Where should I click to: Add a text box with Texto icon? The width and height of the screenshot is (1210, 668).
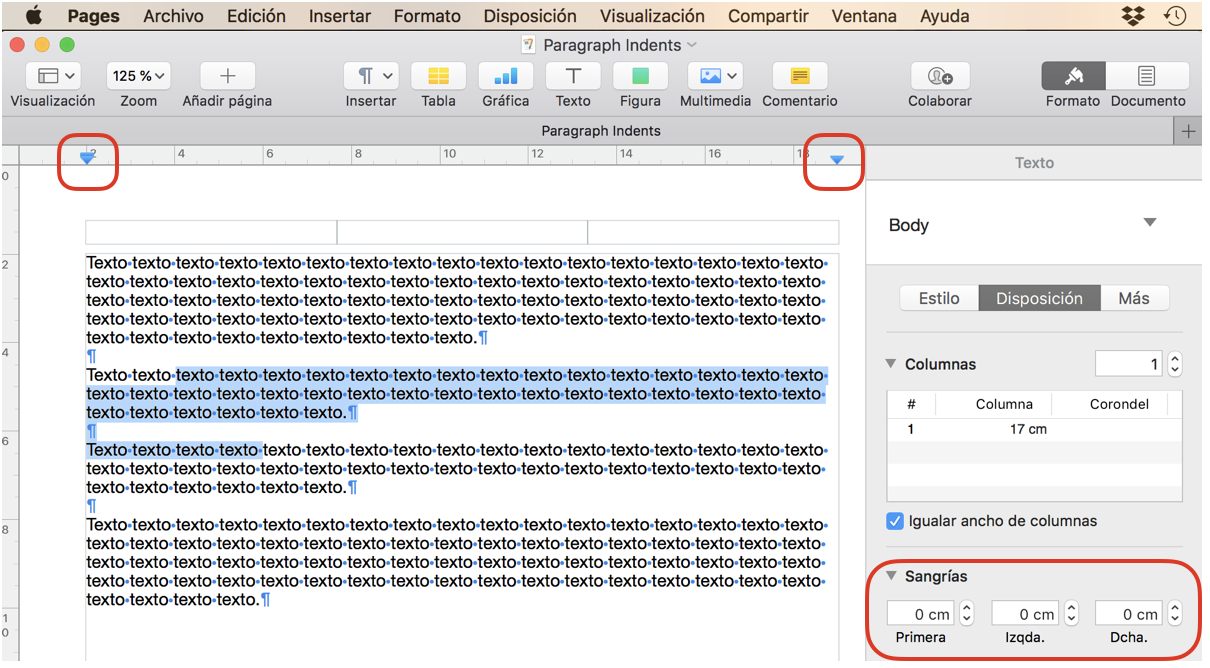pos(573,77)
